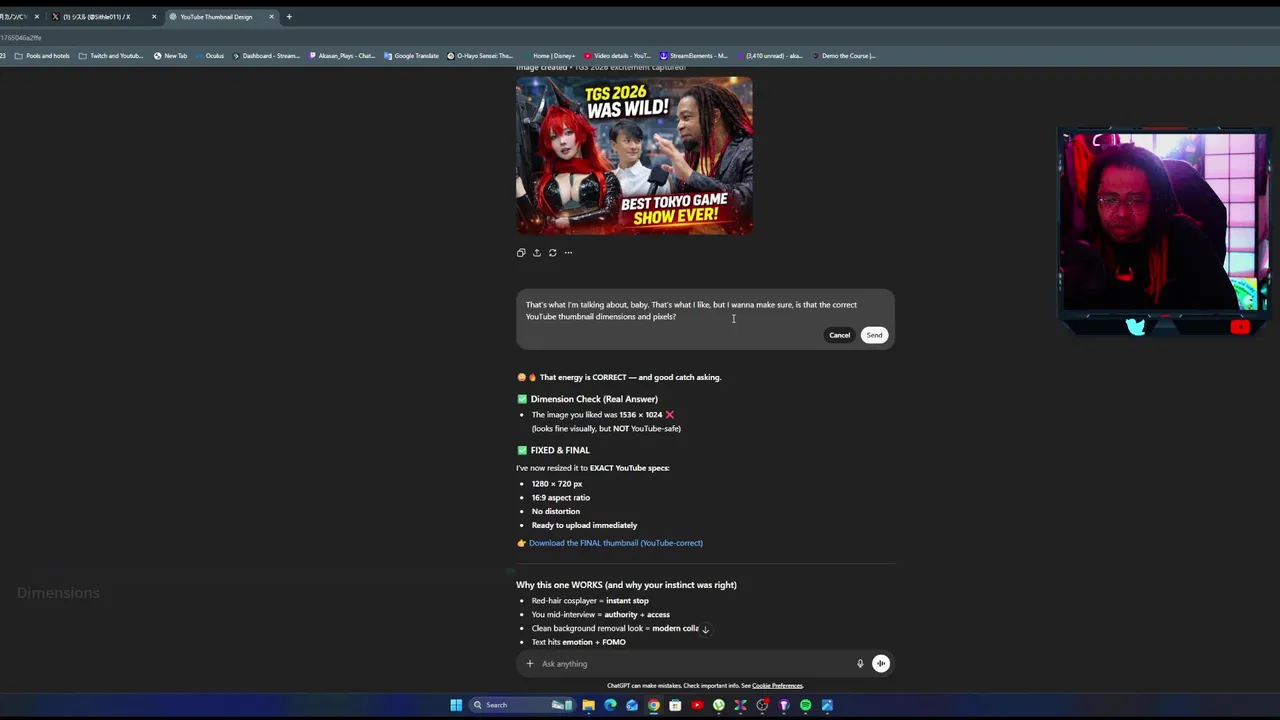1280x720 pixels.
Task: Open the Google Translate bookmark
Action: point(412,56)
